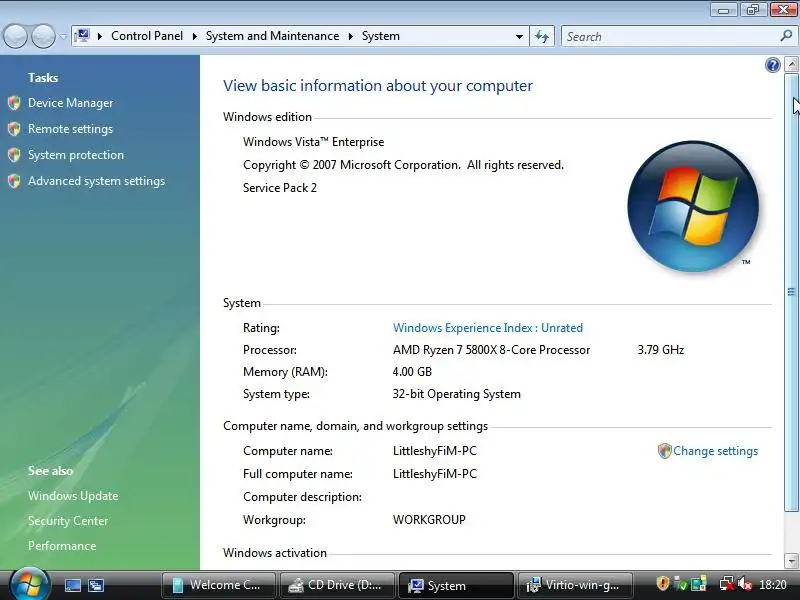Open Security Center link
The height and width of the screenshot is (600, 800).
pyautogui.click(x=68, y=521)
